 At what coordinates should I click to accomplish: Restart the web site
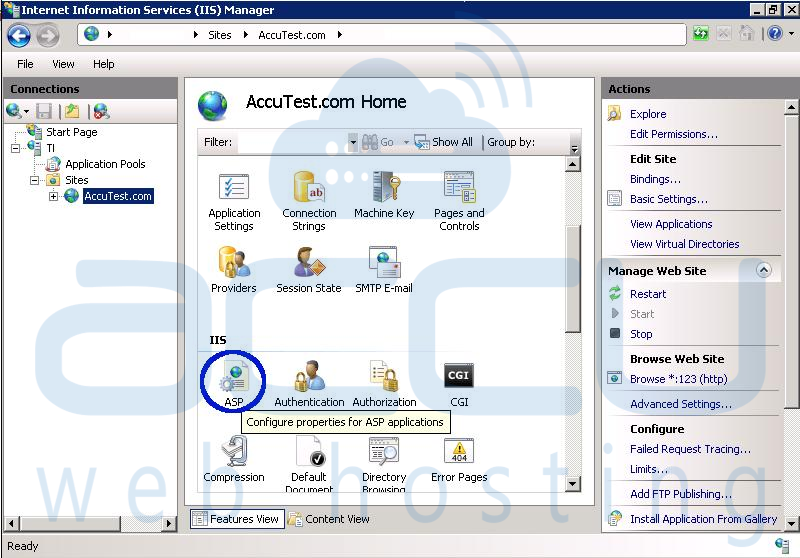[x=647, y=294]
